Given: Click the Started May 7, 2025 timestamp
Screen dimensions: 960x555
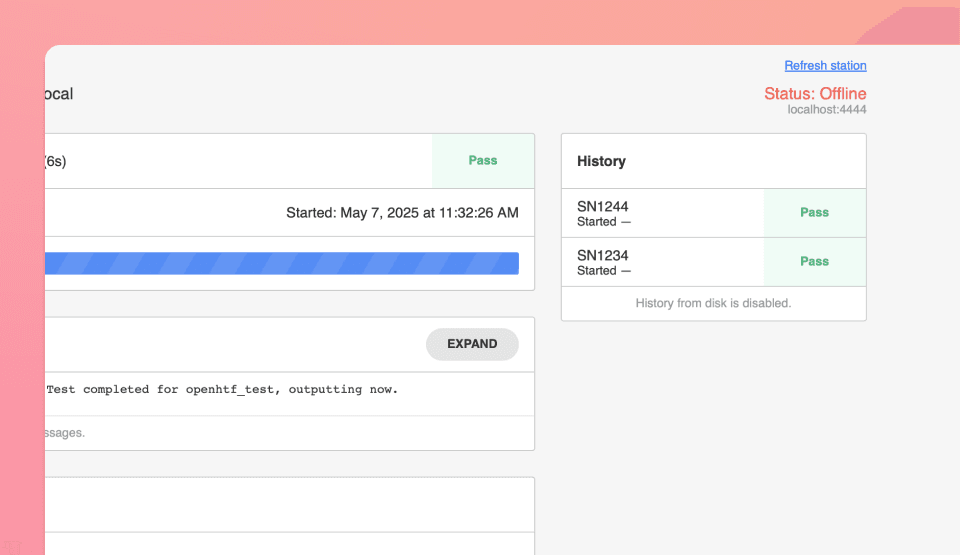Looking at the screenshot, I should (402, 213).
